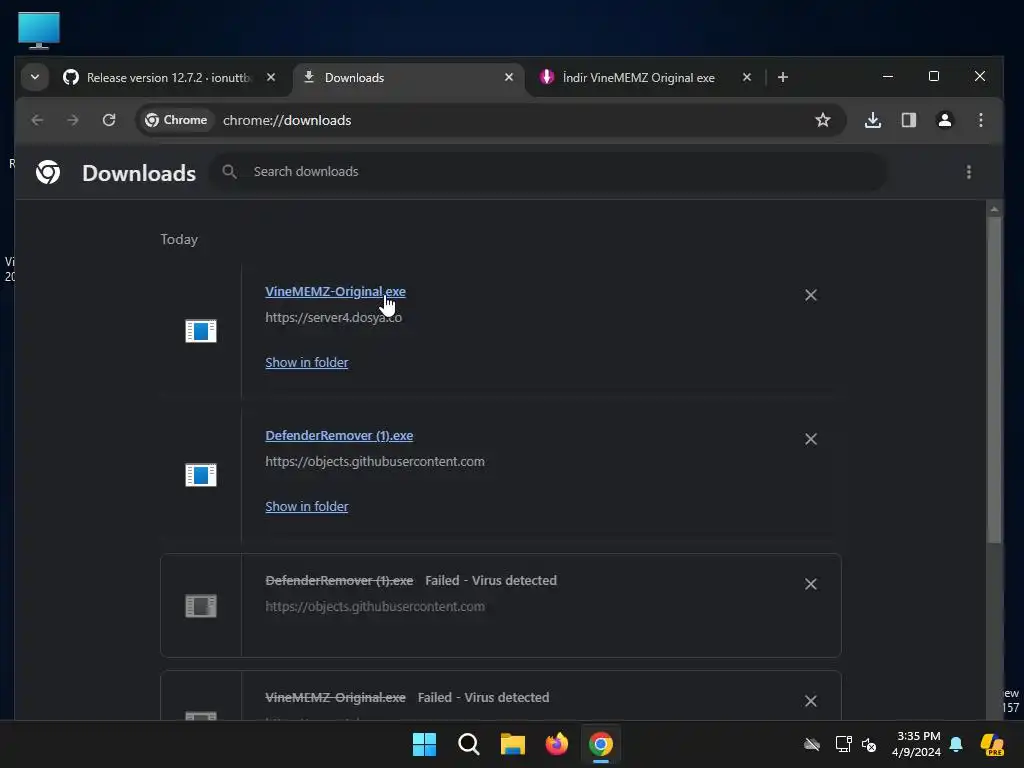Launch Firefox from the taskbar
The height and width of the screenshot is (768, 1024).
(x=556, y=744)
